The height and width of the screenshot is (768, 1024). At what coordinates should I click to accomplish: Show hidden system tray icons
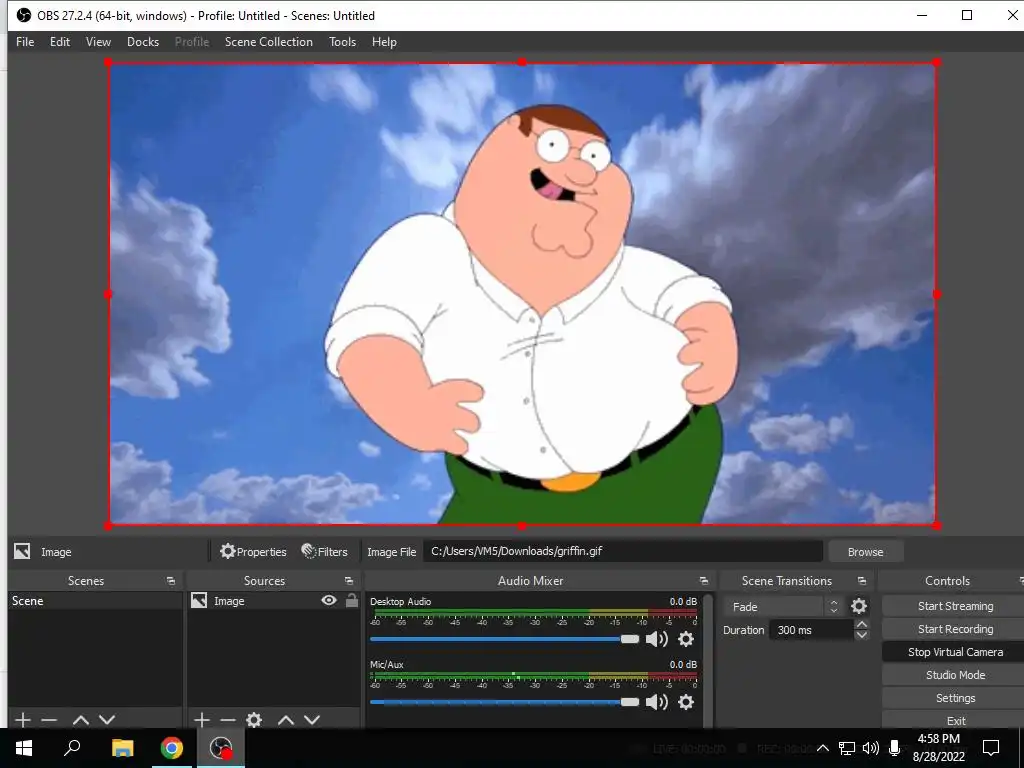pos(823,748)
